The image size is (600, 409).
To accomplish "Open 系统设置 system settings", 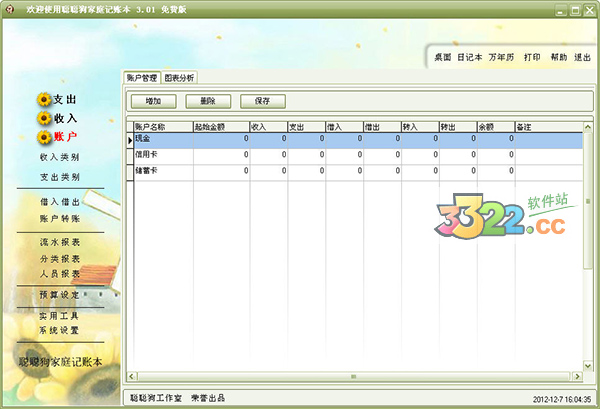I will [x=59, y=330].
